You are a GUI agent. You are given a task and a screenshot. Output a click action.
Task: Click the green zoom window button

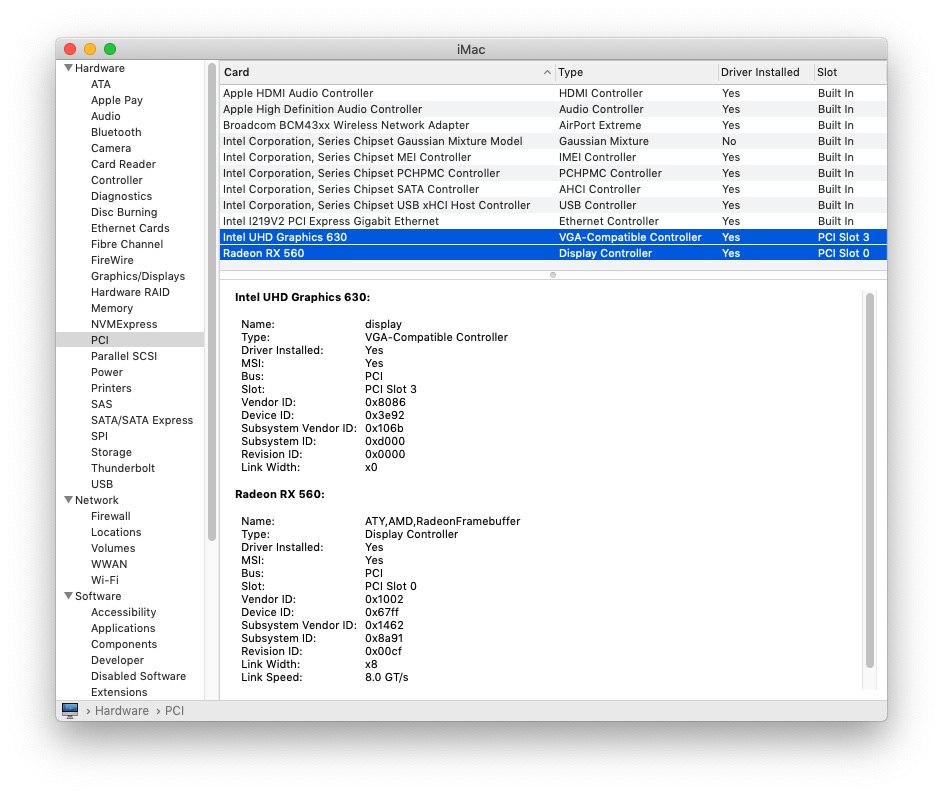point(110,49)
